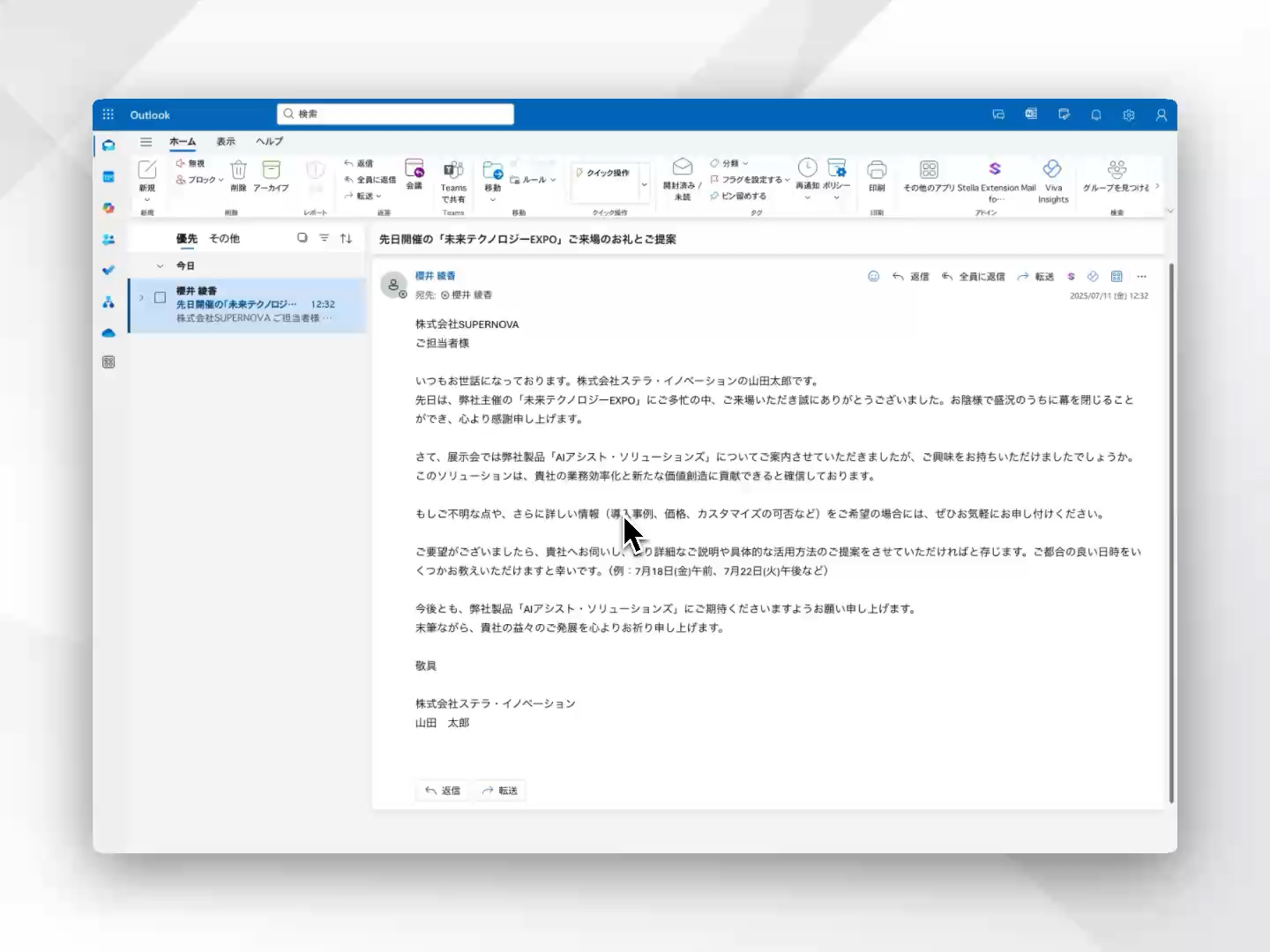This screenshot has width=1270, height=952.
Task: Switch to the 表示 tab
Action: (x=226, y=141)
